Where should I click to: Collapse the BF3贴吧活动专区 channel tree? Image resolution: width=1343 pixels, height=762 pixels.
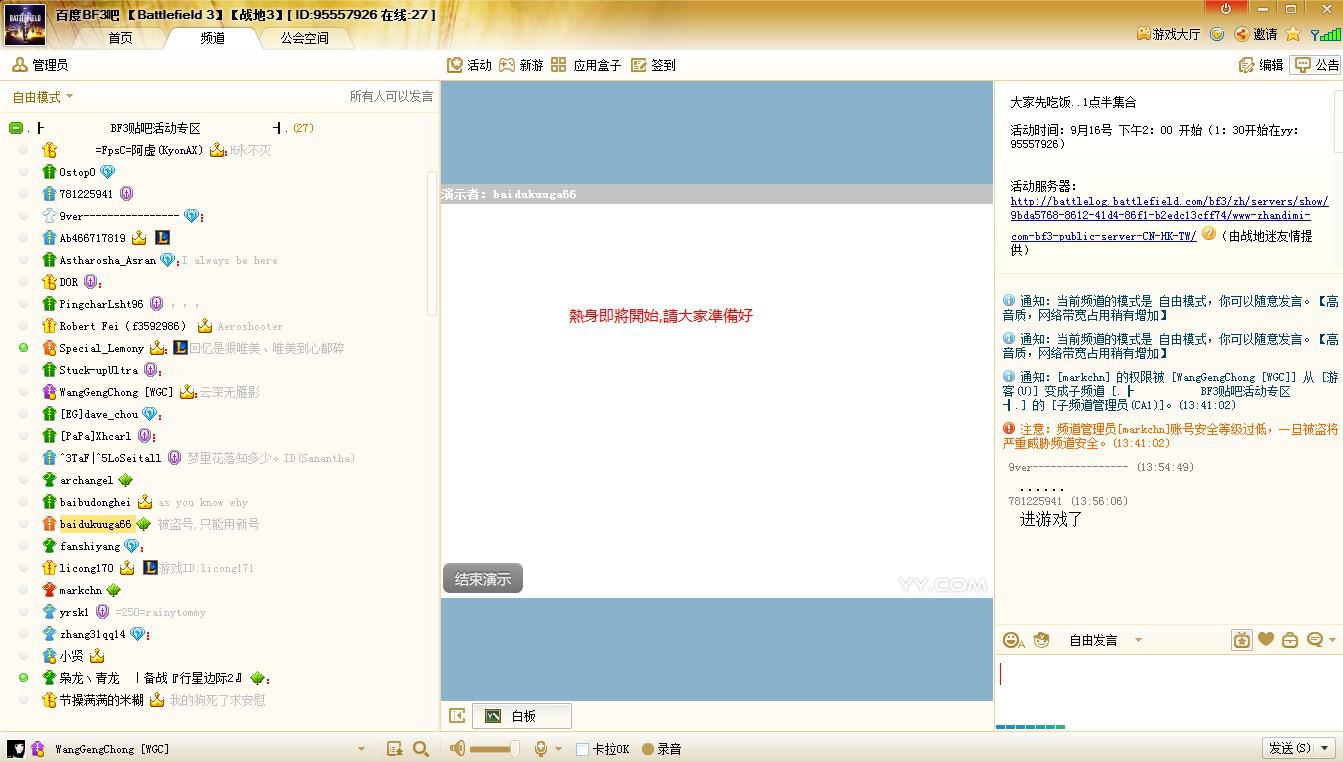16,128
